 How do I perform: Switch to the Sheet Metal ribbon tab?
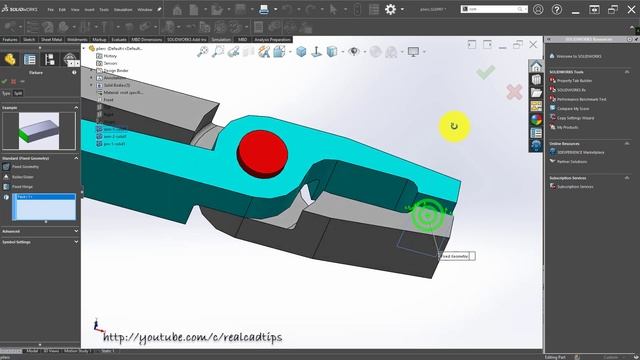pyautogui.click(x=51, y=40)
